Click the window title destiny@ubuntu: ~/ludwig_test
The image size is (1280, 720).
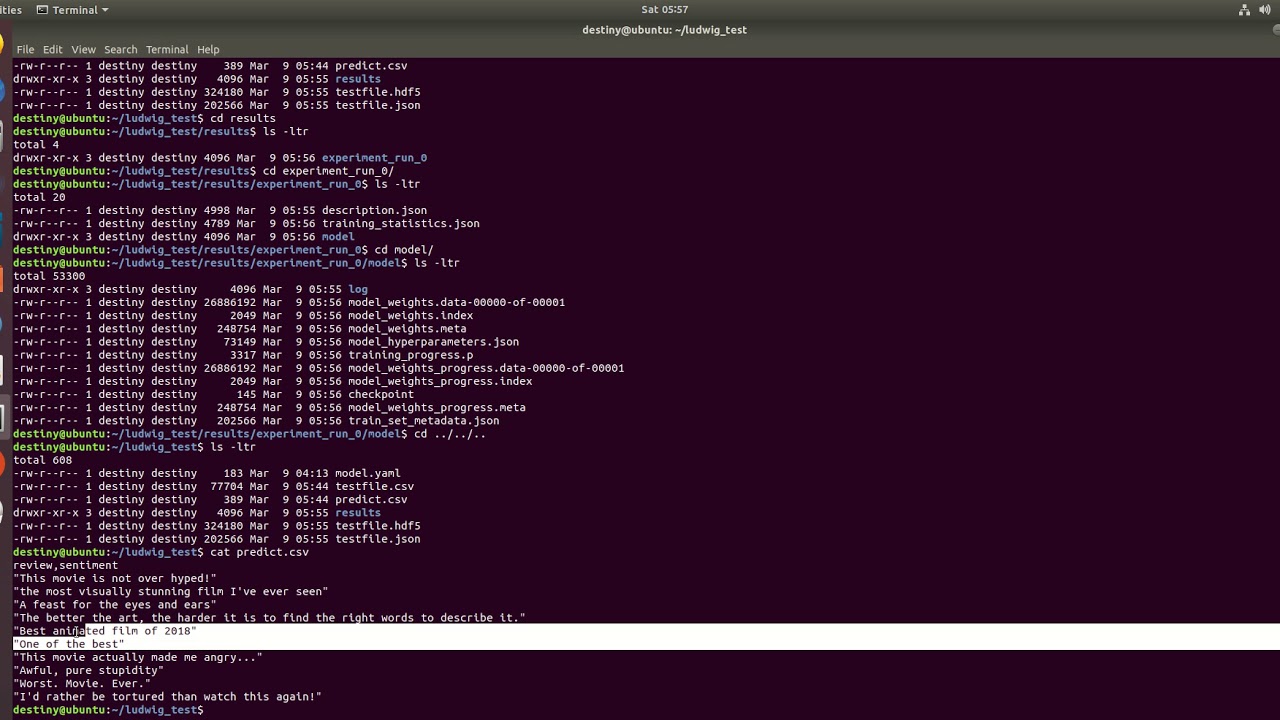(664, 30)
